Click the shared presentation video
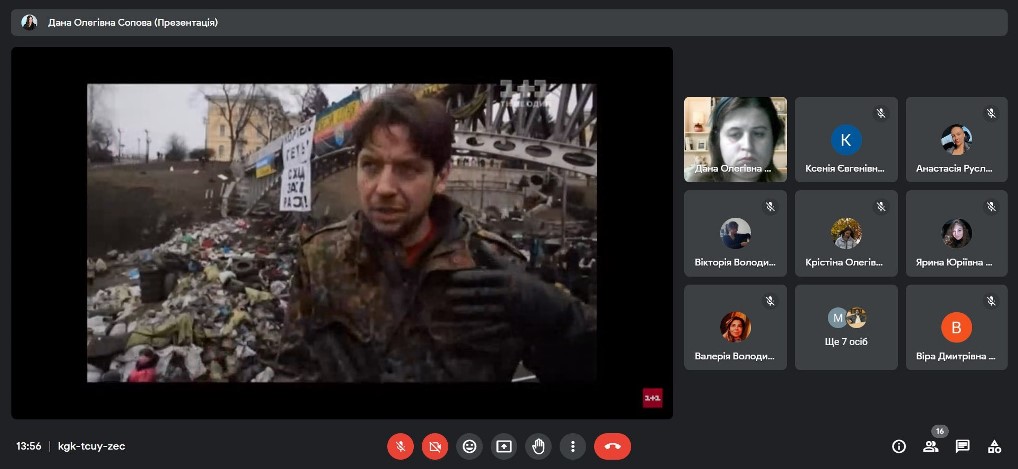This screenshot has width=1018, height=469. click(342, 233)
